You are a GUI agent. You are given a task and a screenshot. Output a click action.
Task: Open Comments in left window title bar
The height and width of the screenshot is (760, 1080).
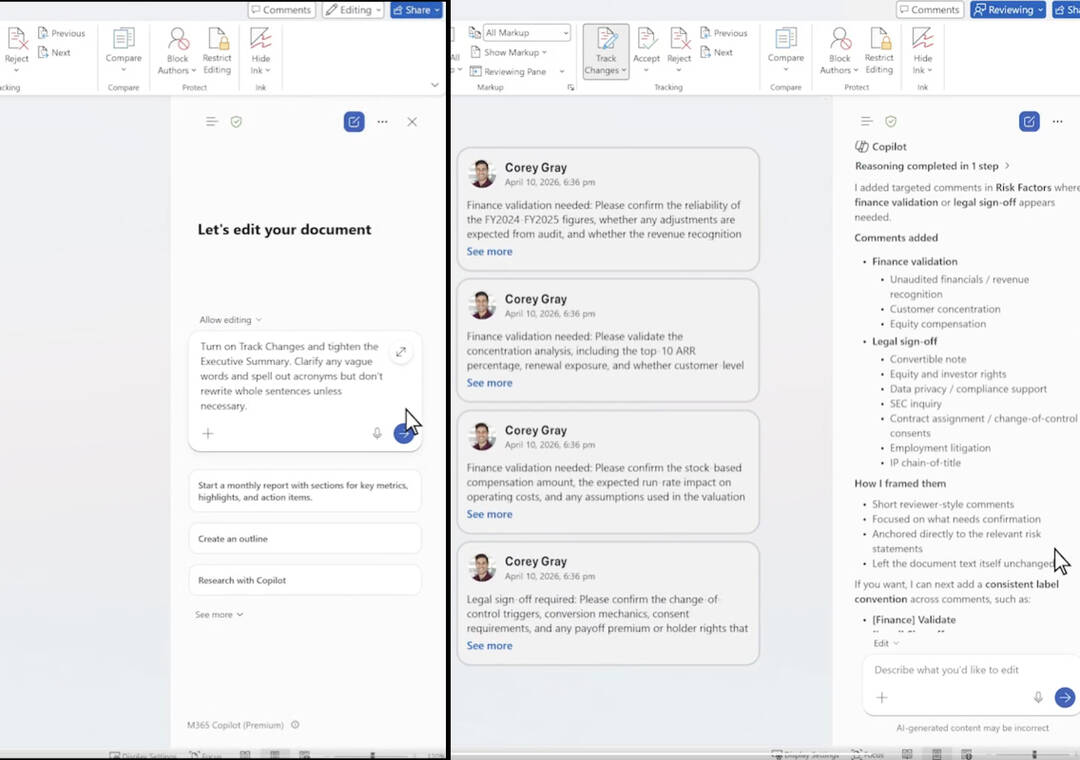click(x=281, y=10)
